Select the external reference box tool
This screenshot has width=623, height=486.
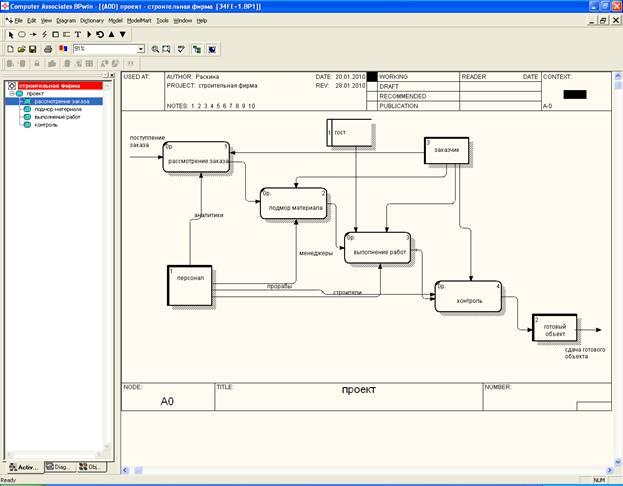coord(56,34)
